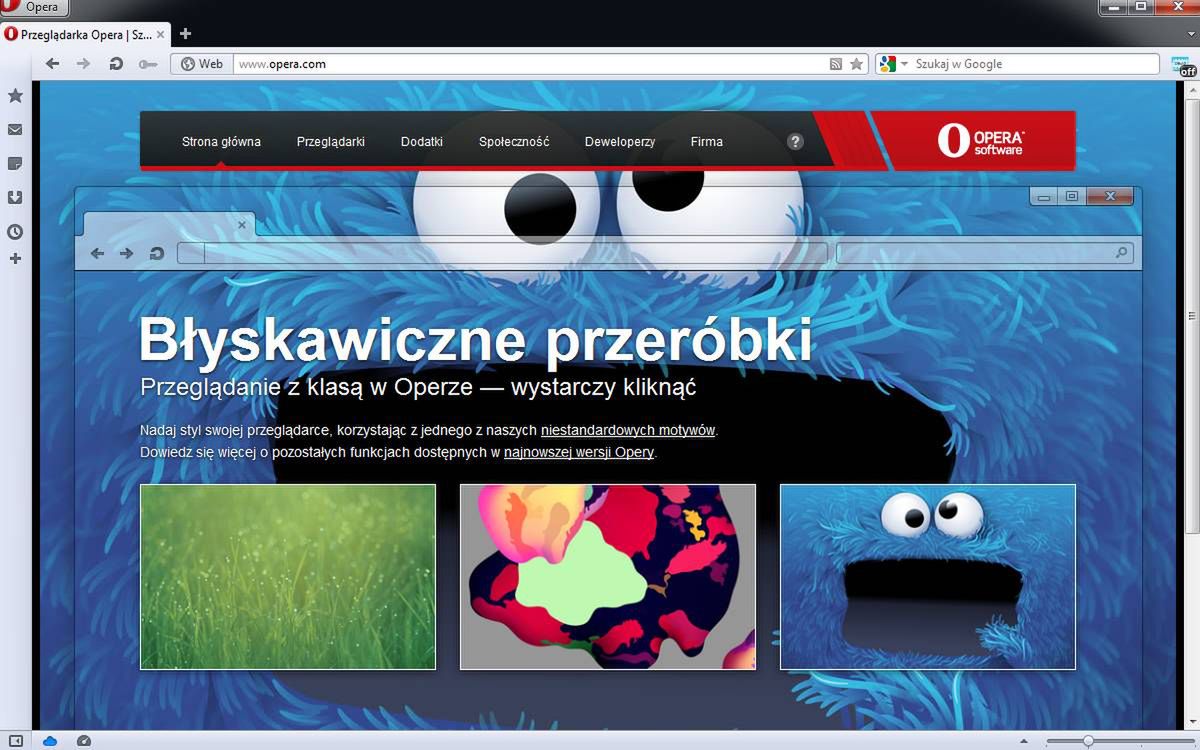
Task: Open a new tab with plus button
Action: coord(185,34)
